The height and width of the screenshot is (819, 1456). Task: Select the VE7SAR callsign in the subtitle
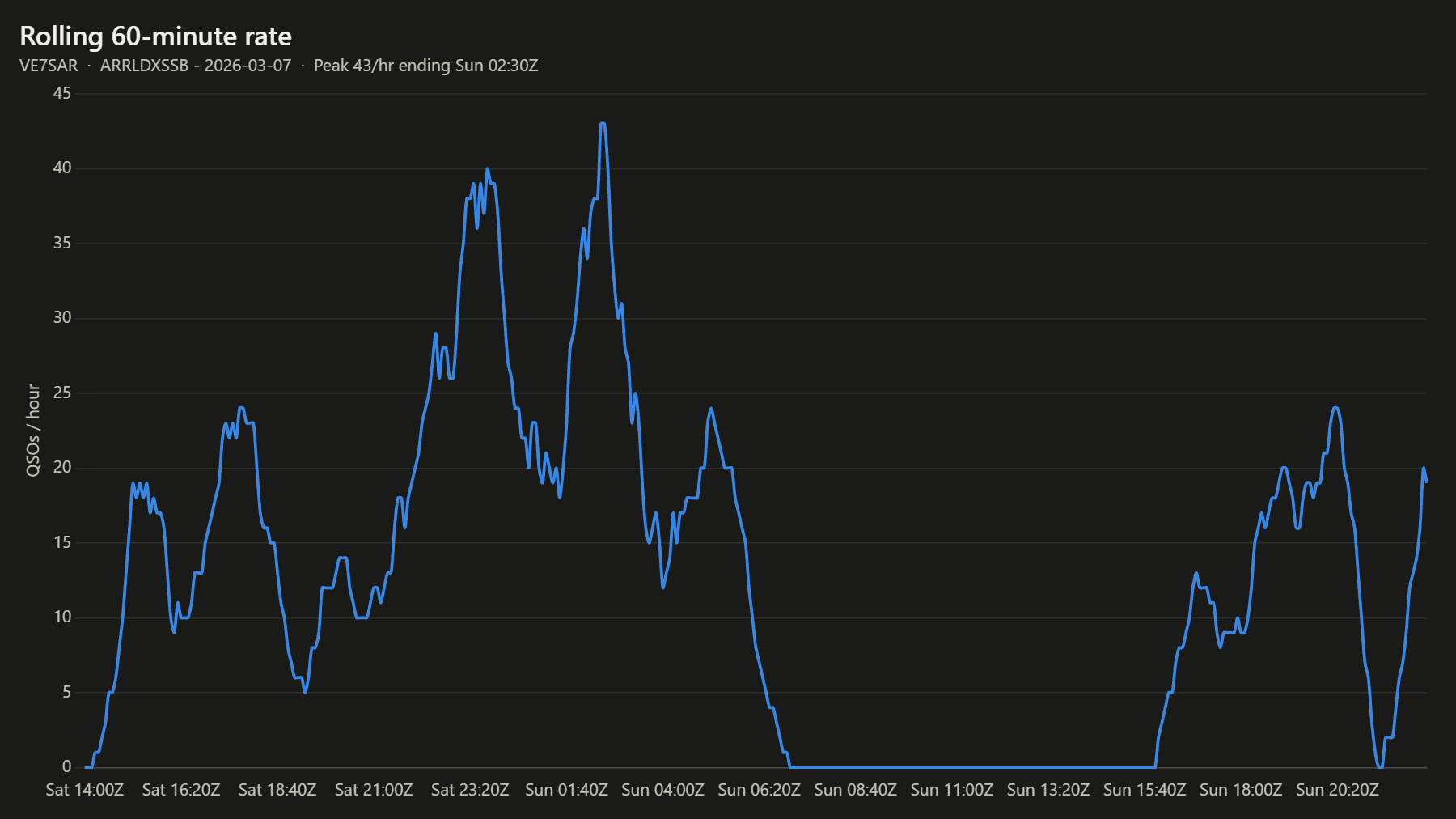point(49,66)
